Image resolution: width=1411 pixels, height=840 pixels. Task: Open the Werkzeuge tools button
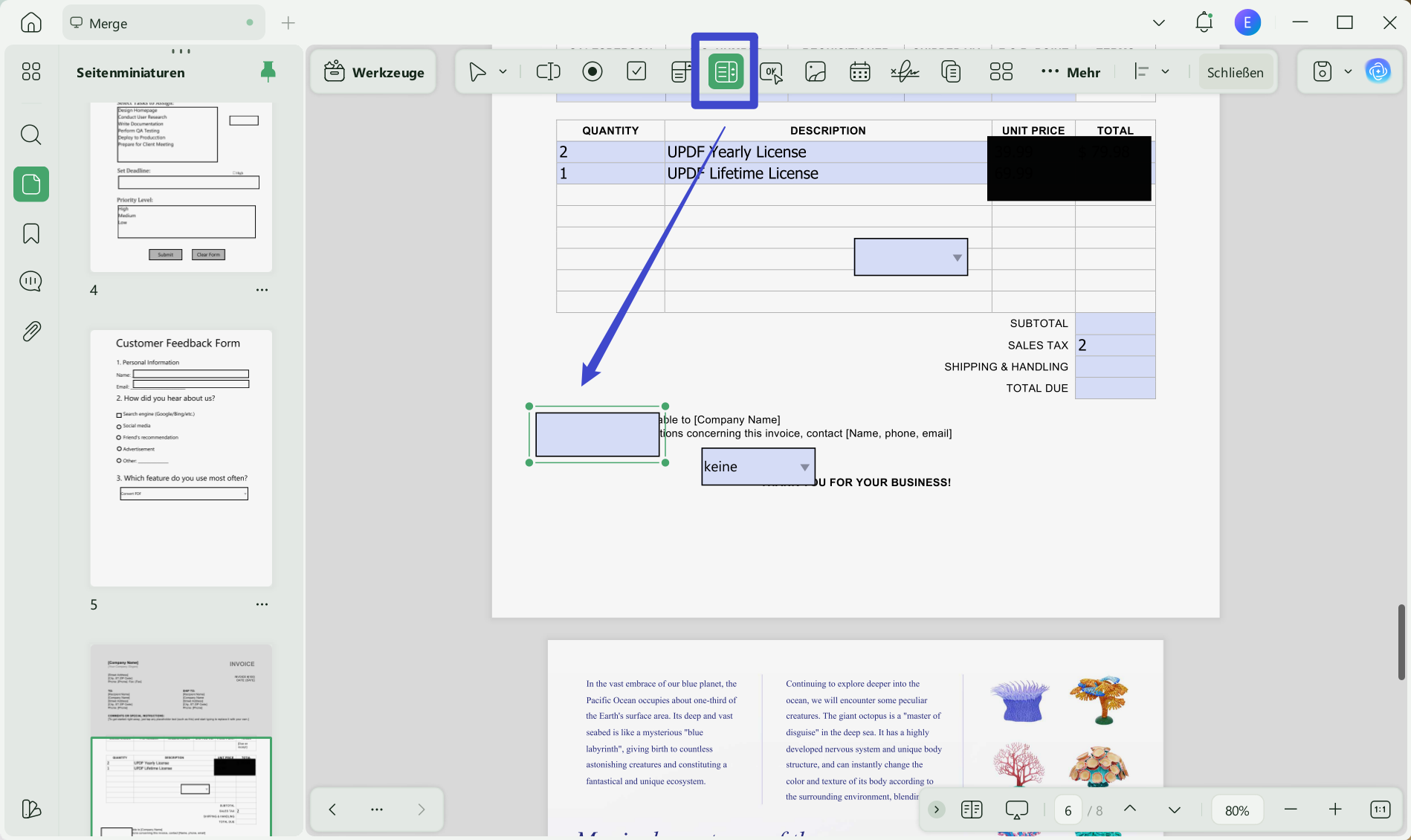pyautogui.click(x=374, y=72)
